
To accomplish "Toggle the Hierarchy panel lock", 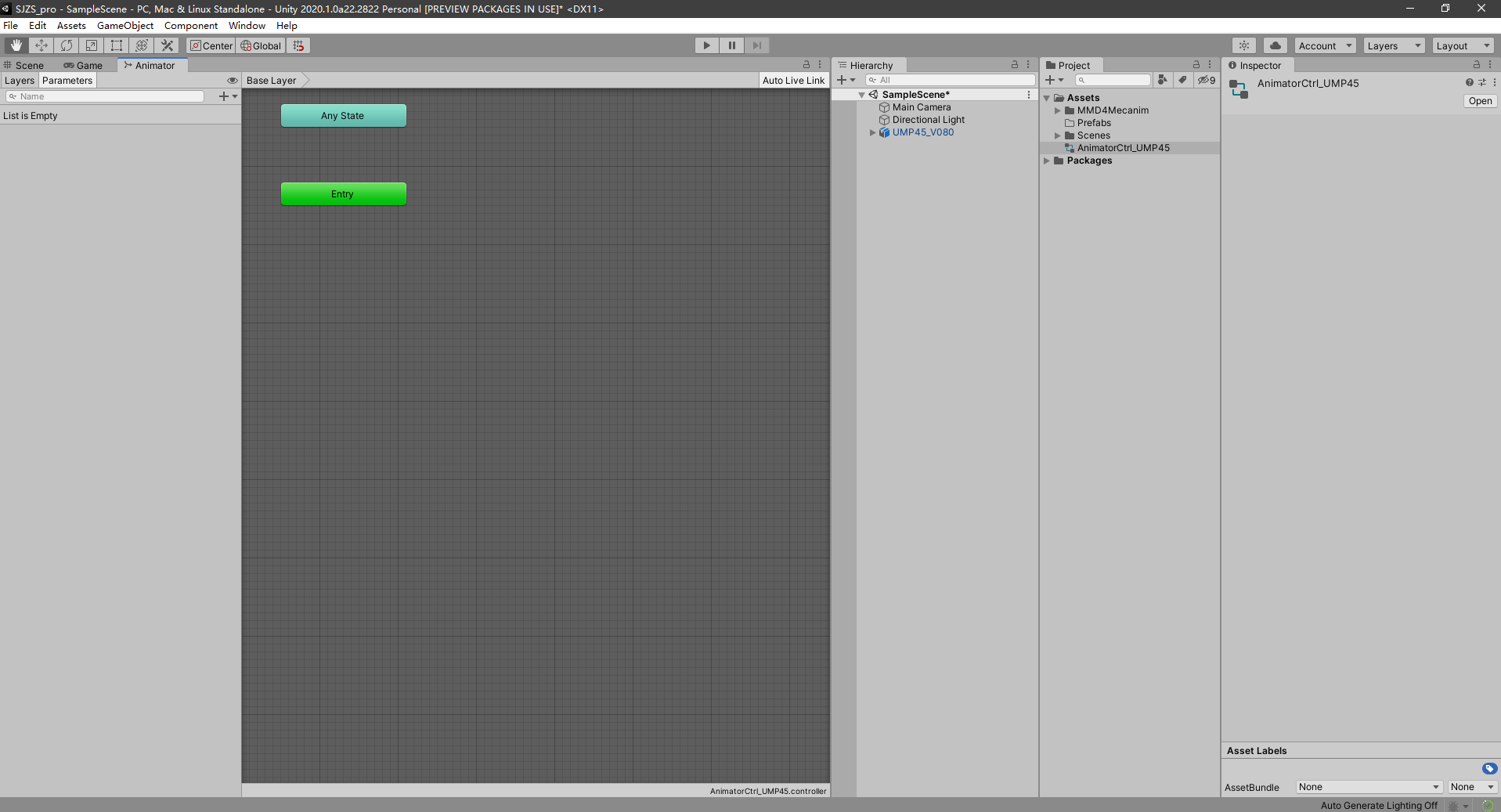I will click(1015, 65).
